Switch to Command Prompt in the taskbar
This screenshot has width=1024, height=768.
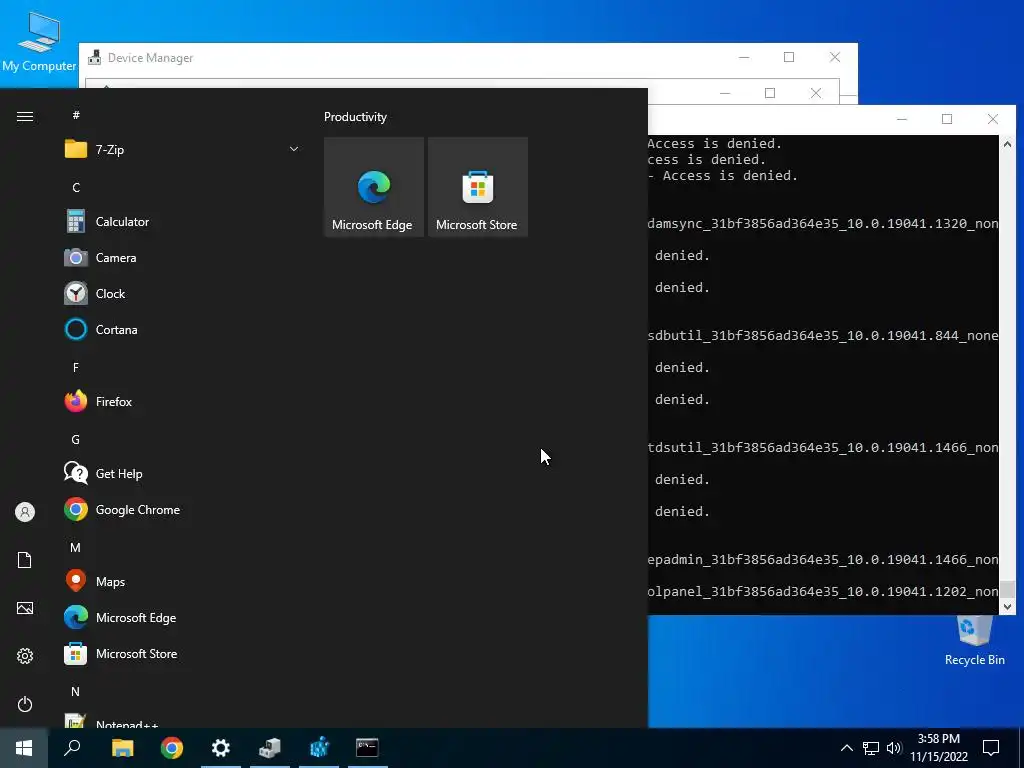[368, 748]
